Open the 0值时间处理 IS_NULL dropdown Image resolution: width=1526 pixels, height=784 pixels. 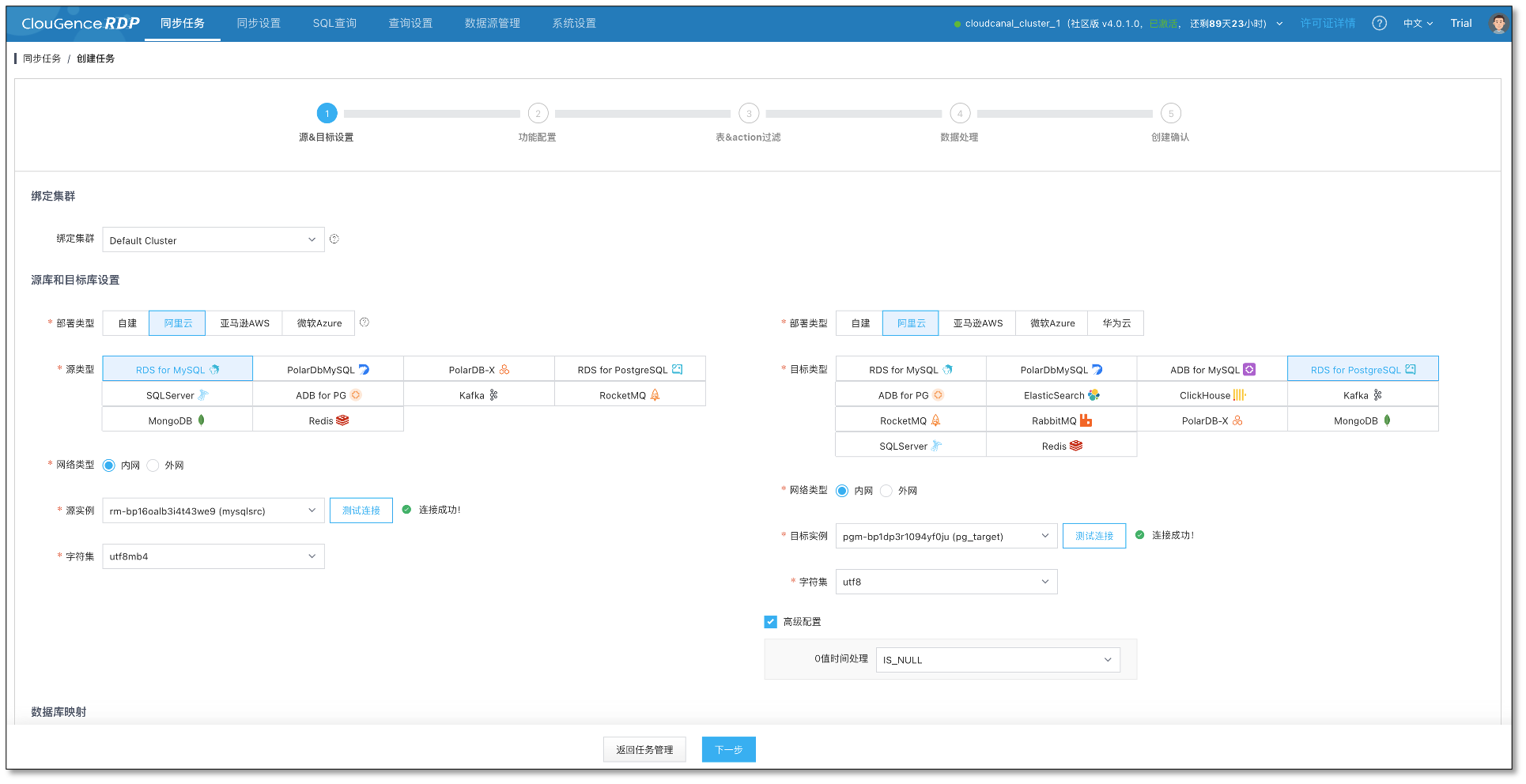point(997,660)
